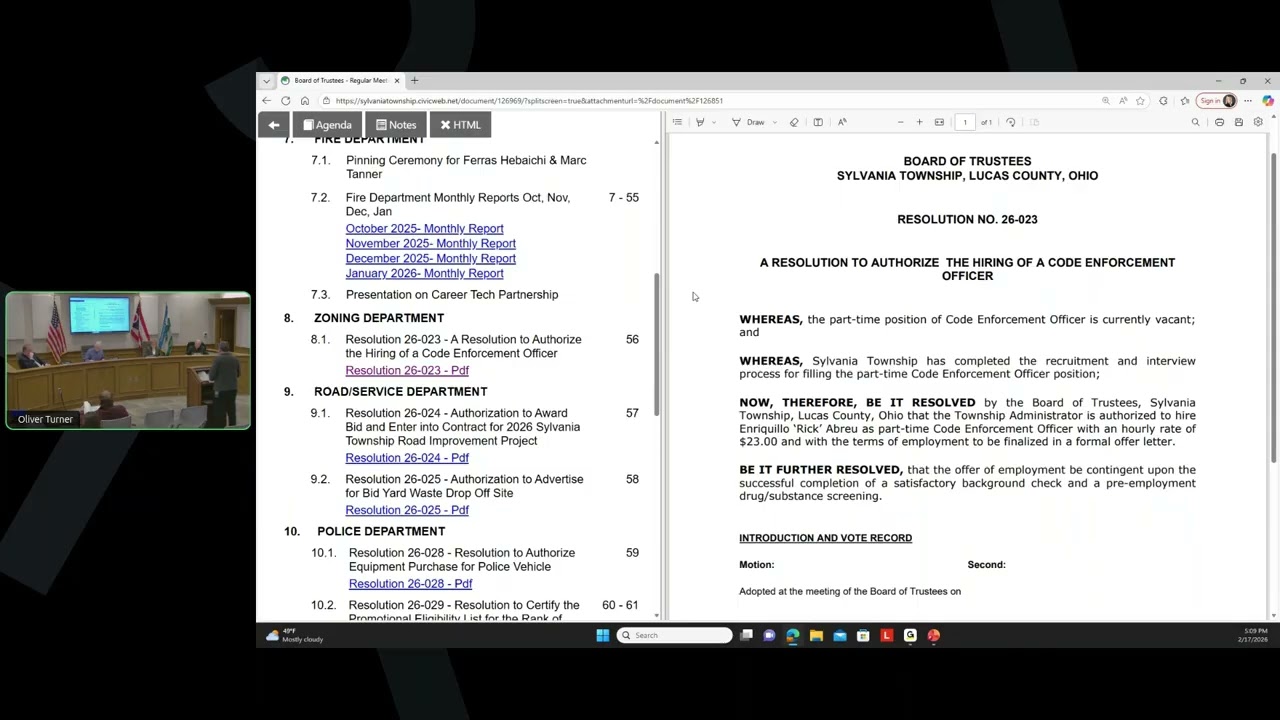Open the Notes tab

396,125
